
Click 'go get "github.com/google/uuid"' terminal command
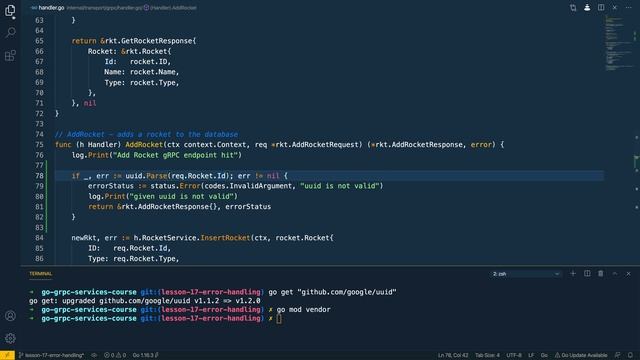pos(332,292)
